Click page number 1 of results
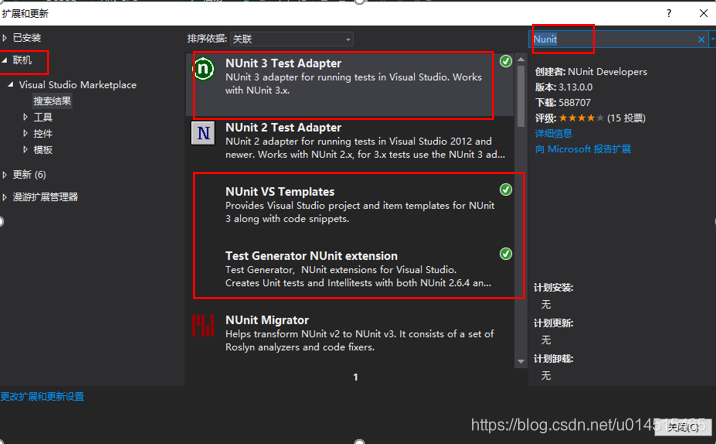The width and height of the screenshot is (716, 444). (x=355, y=377)
